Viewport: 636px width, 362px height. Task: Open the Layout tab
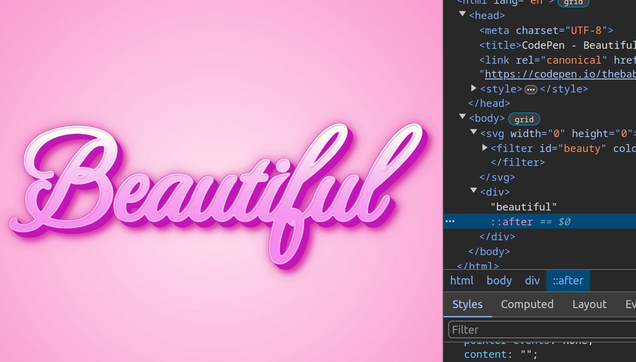[589, 304]
